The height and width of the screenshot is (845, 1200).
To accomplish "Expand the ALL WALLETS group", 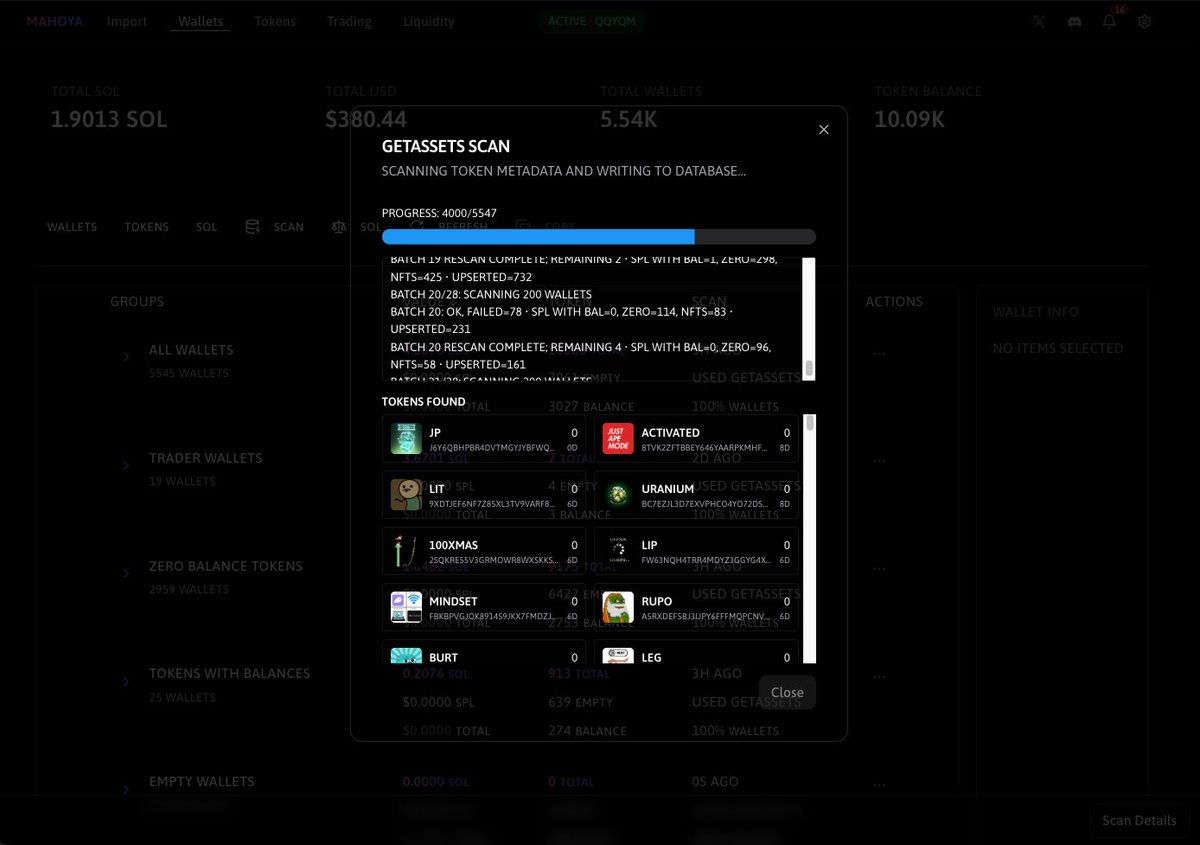I will 126,357.
